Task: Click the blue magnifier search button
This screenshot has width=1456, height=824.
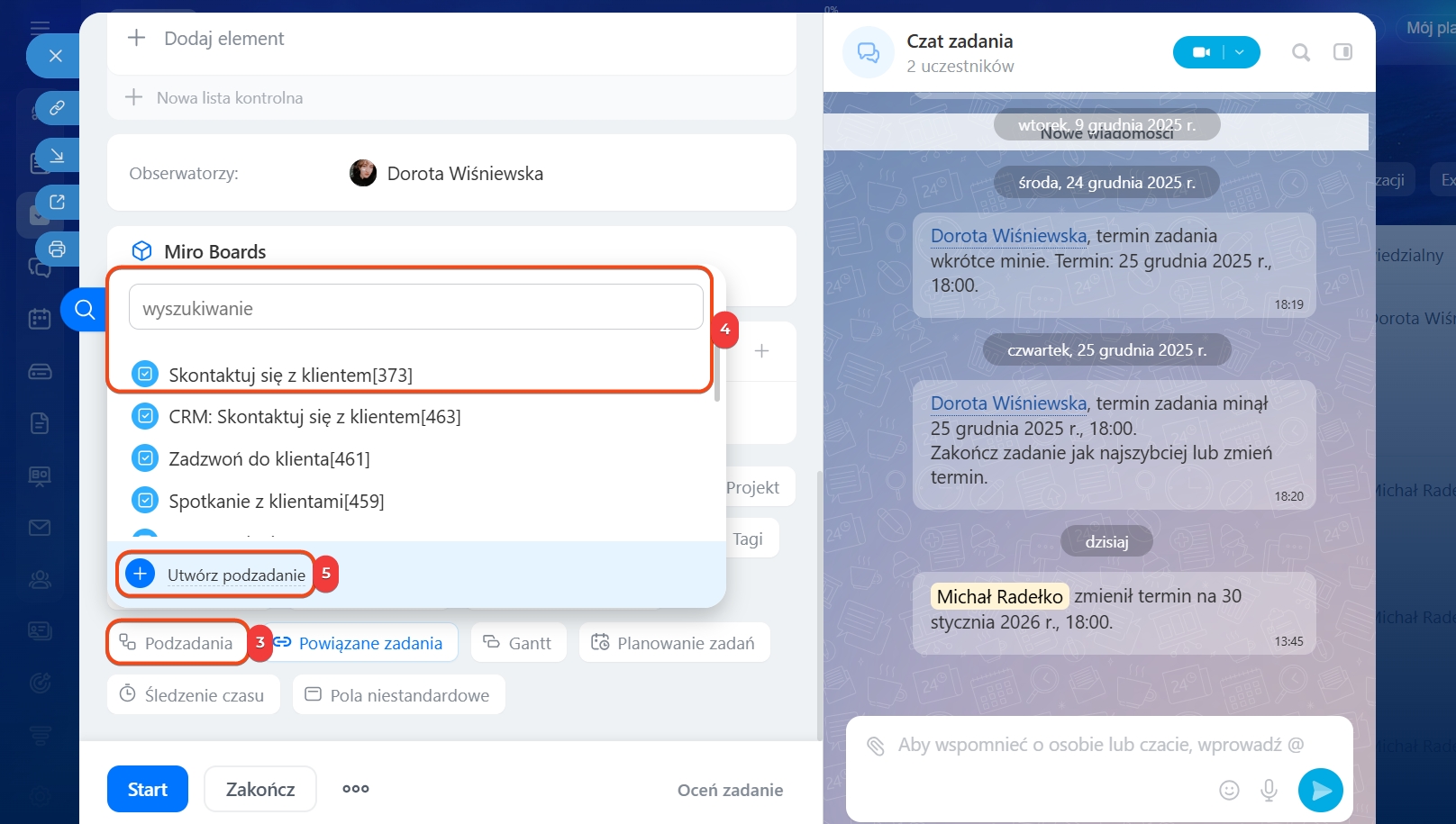Action: pyautogui.click(x=85, y=310)
